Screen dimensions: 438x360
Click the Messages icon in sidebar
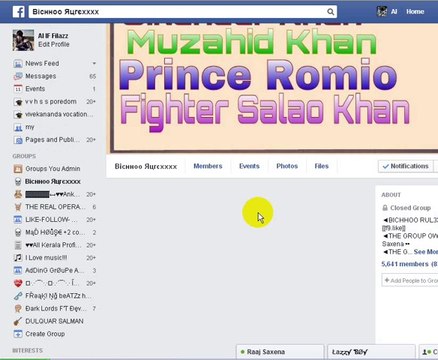point(18,76)
